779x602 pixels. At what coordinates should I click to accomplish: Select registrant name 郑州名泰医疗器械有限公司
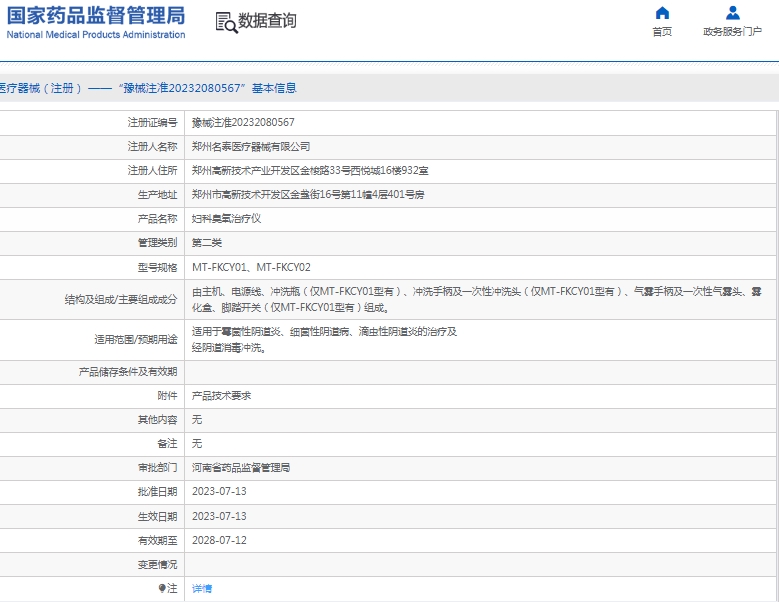pyautogui.click(x=251, y=147)
